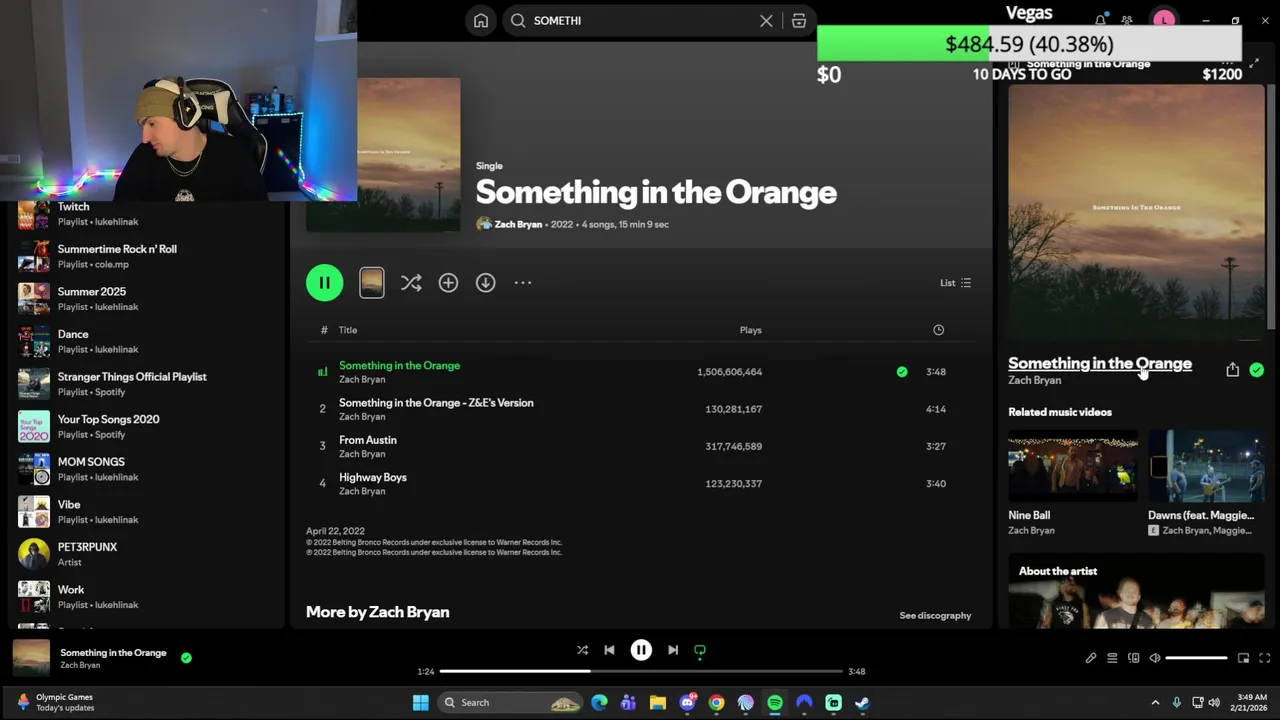Open the Browse icon beside search
The image size is (1280, 720).
coord(799,20)
